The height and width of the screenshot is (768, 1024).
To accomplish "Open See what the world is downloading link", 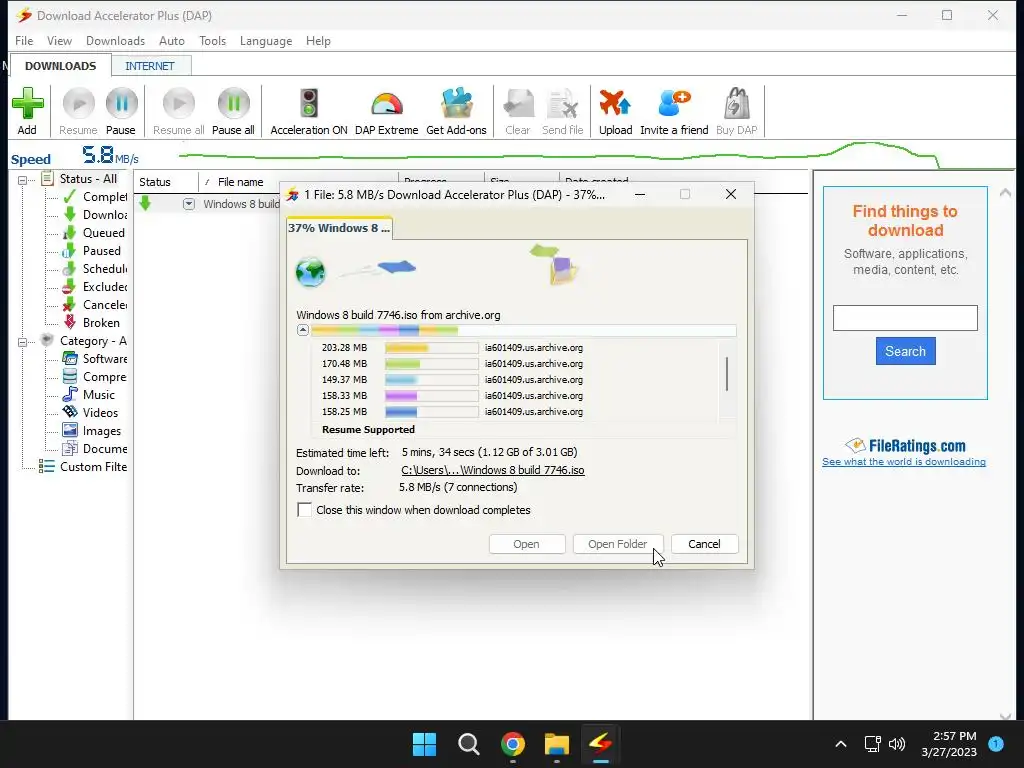I will point(904,462).
